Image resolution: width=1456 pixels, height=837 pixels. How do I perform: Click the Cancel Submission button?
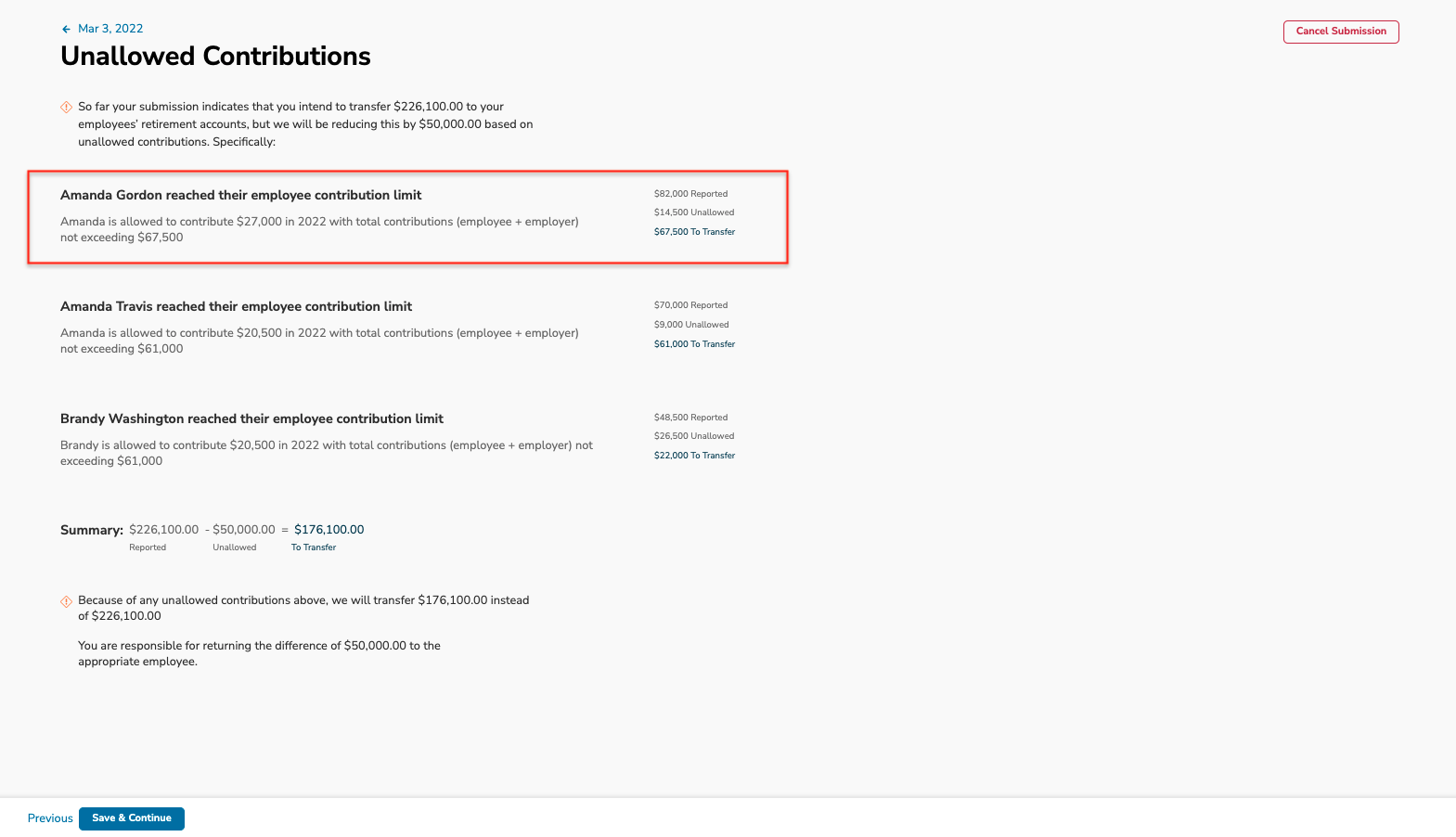(x=1341, y=32)
